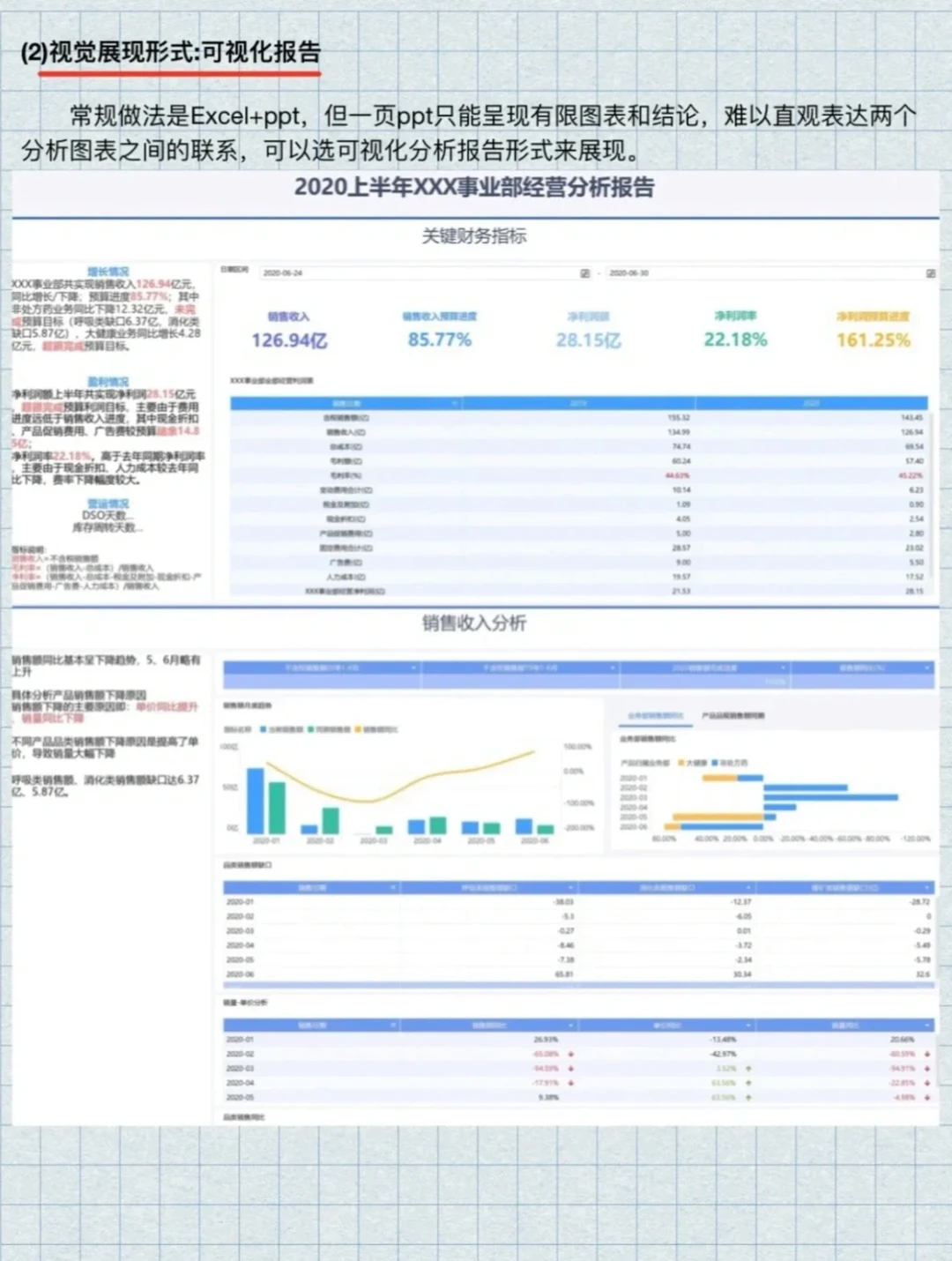The image size is (952, 1261).
Task: Open last filter dropdown in sales analysis header bar
Action: tap(927, 668)
